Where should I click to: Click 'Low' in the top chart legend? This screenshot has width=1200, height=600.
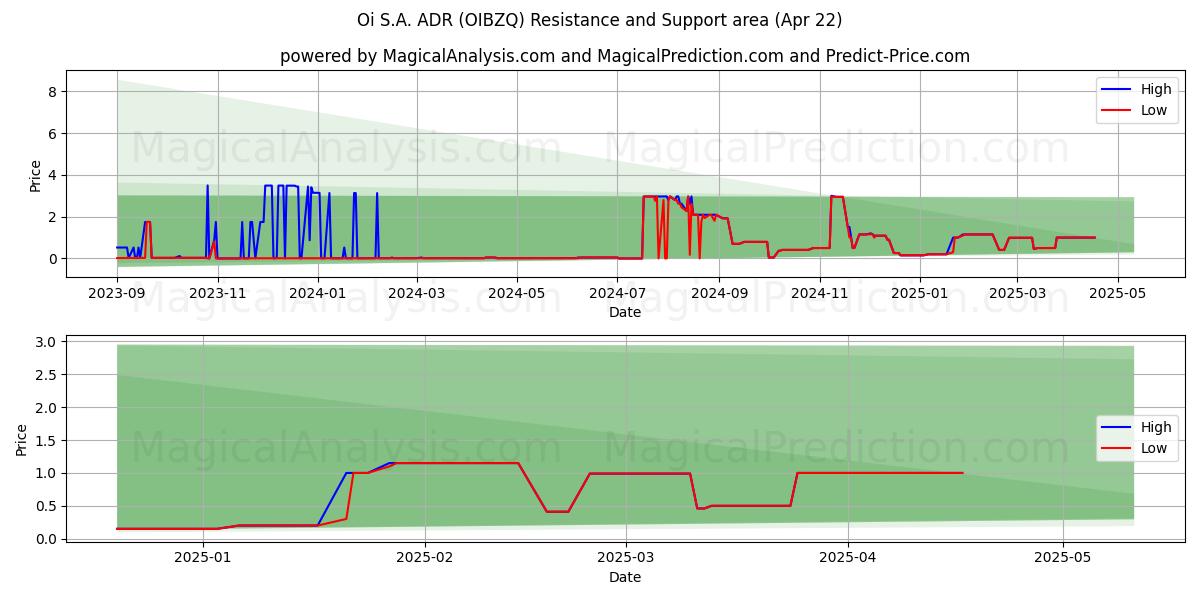coord(1154,110)
